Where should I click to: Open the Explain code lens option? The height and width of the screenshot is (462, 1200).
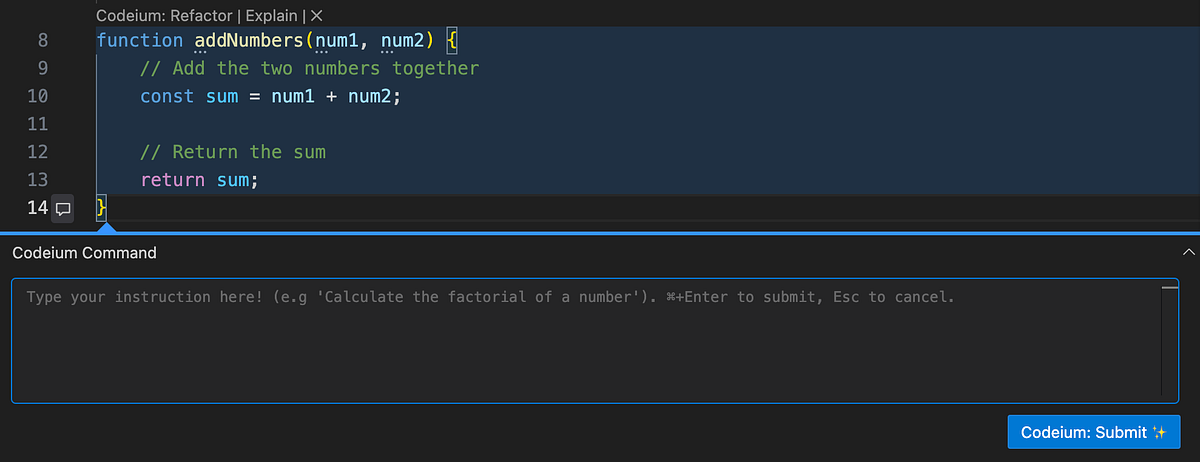click(274, 15)
